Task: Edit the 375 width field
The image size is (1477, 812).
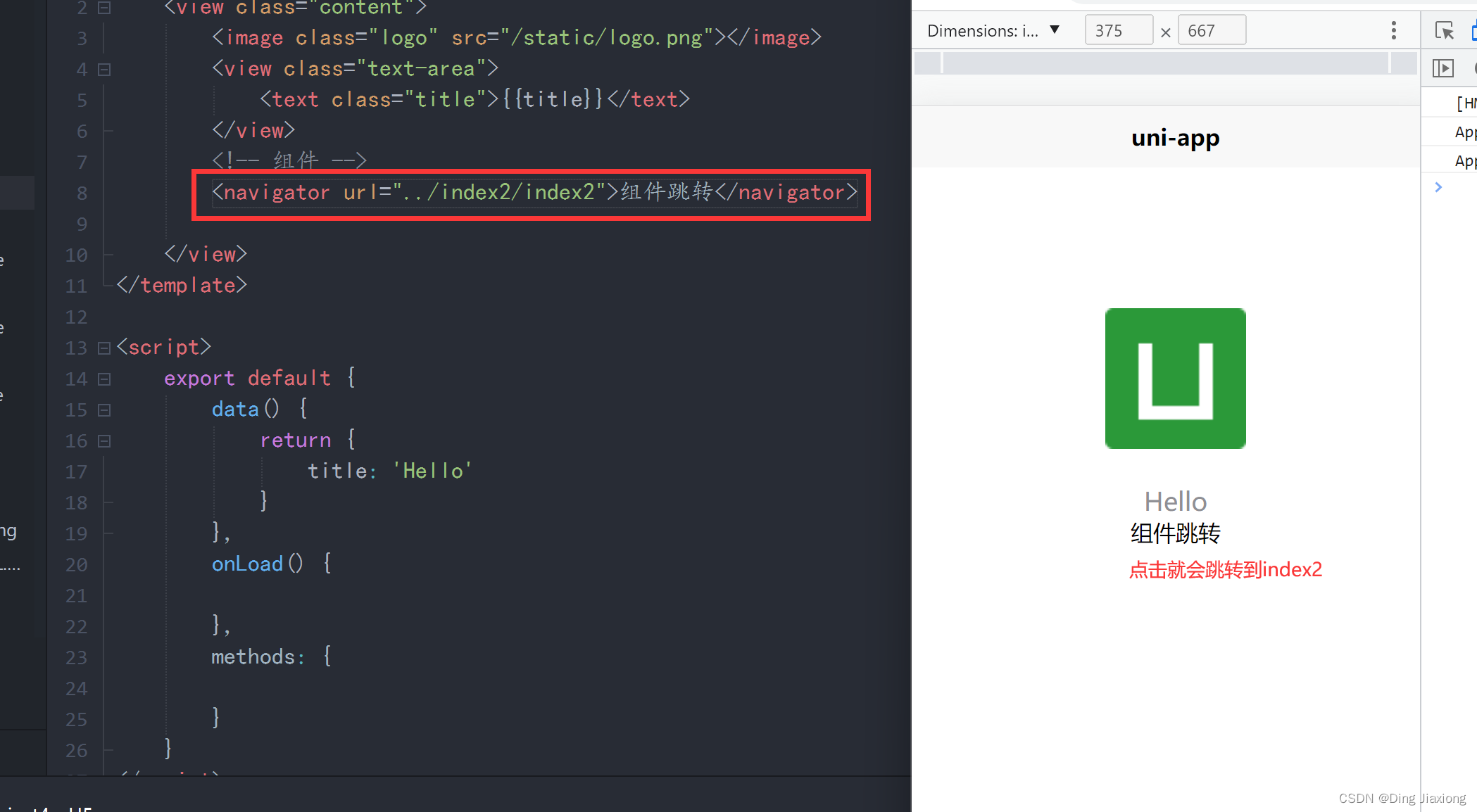Action: (x=1119, y=30)
